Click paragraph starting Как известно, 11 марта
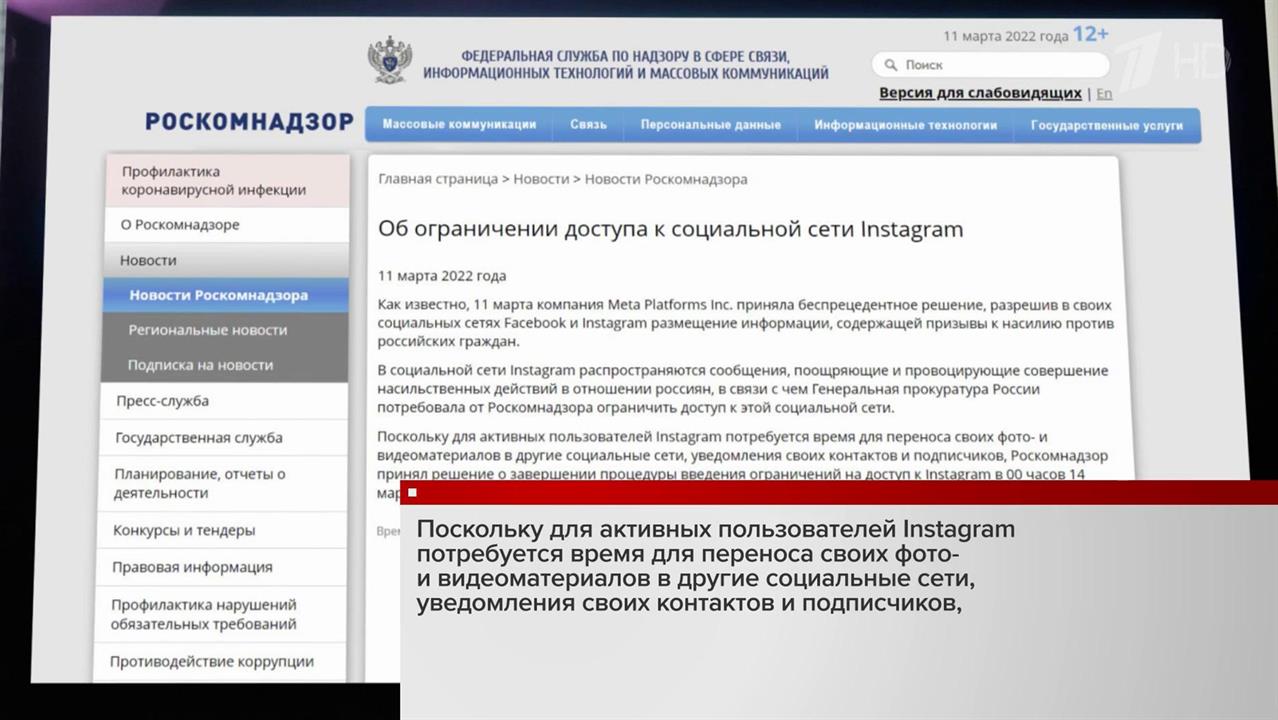The image size is (1278, 720). (x=745, y=323)
